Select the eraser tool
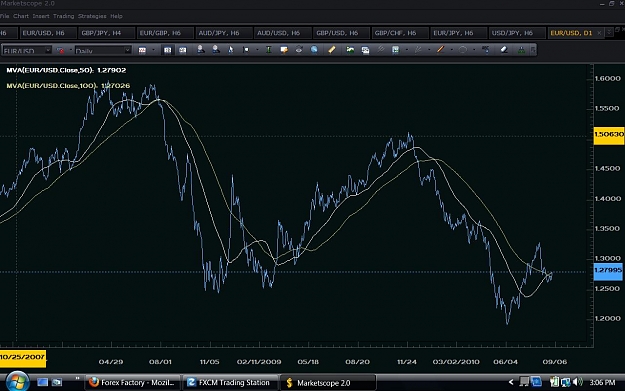The image size is (625, 391). [x=504, y=50]
